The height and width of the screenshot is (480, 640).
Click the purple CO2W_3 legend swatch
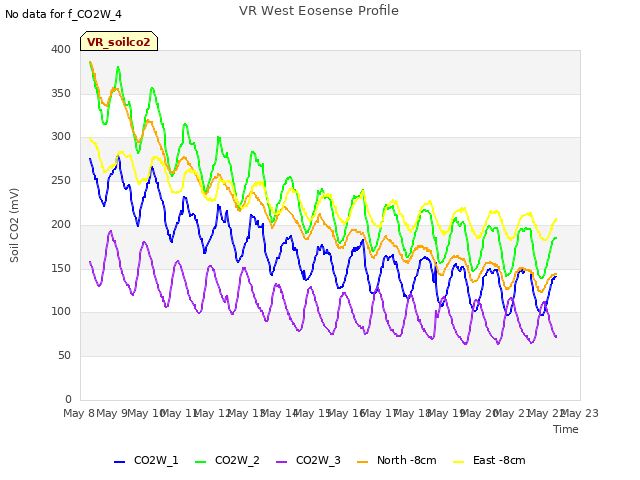pyautogui.click(x=282, y=462)
